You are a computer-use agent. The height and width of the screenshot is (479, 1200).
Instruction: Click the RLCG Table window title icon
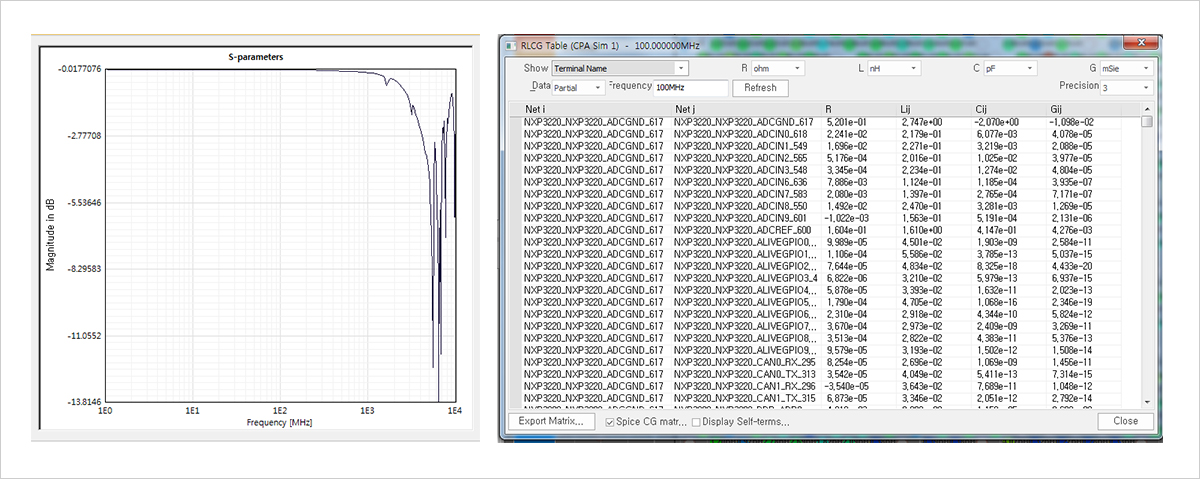coord(511,45)
